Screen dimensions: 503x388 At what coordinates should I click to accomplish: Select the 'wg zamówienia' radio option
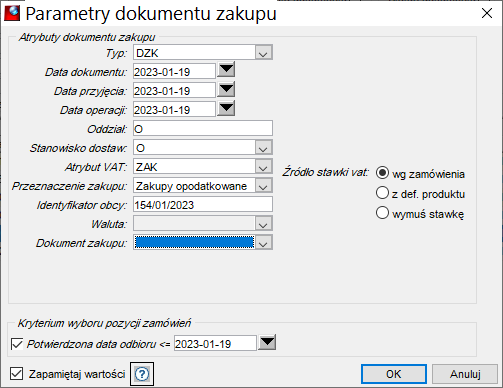point(382,173)
